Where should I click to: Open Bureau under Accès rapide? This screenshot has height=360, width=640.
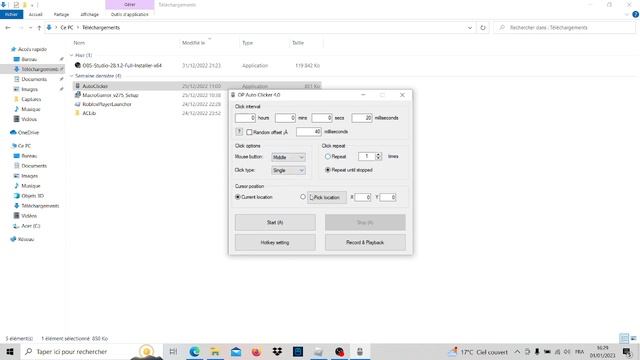tap(29, 59)
